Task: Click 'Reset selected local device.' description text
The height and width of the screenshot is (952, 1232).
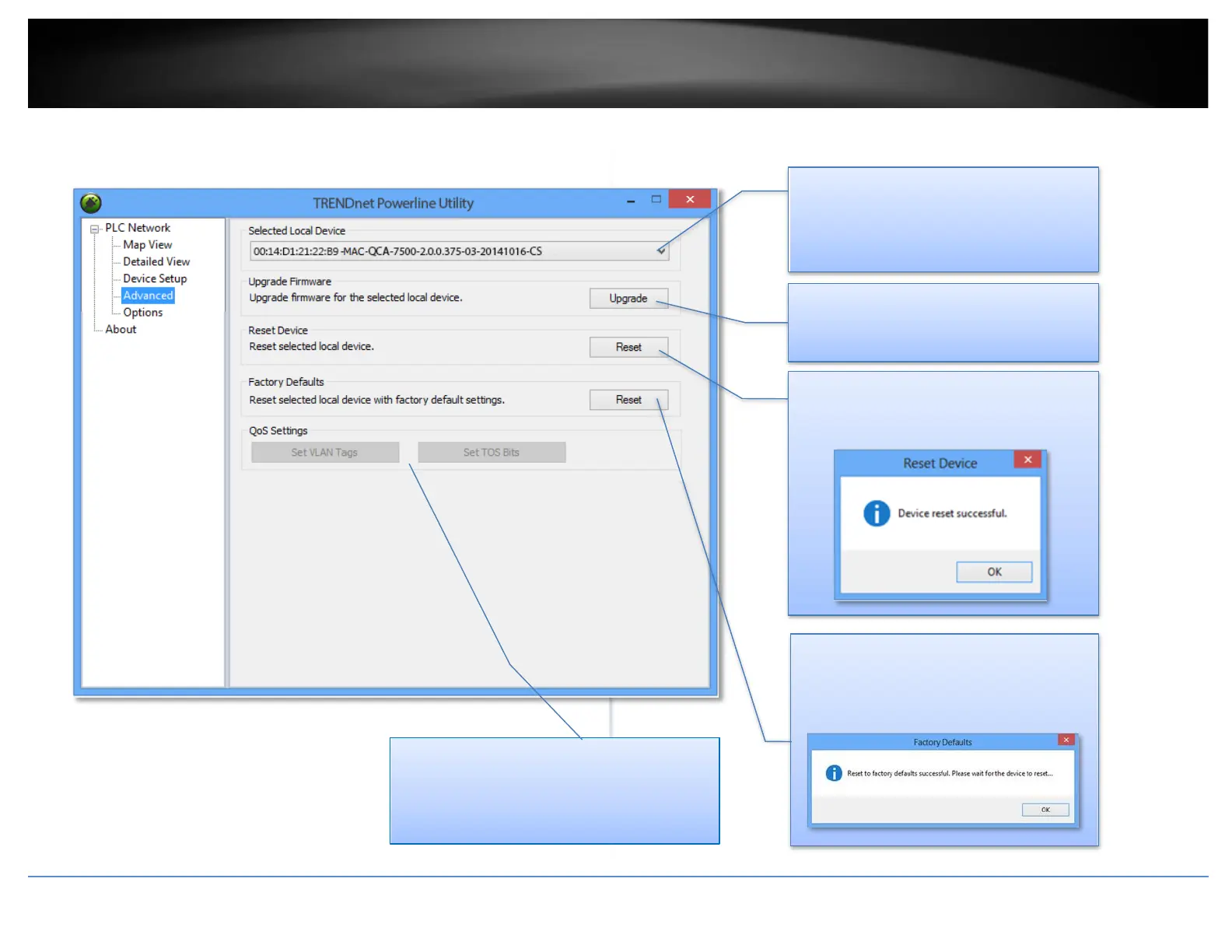Action: pyautogui.click(x=311, y=347)
